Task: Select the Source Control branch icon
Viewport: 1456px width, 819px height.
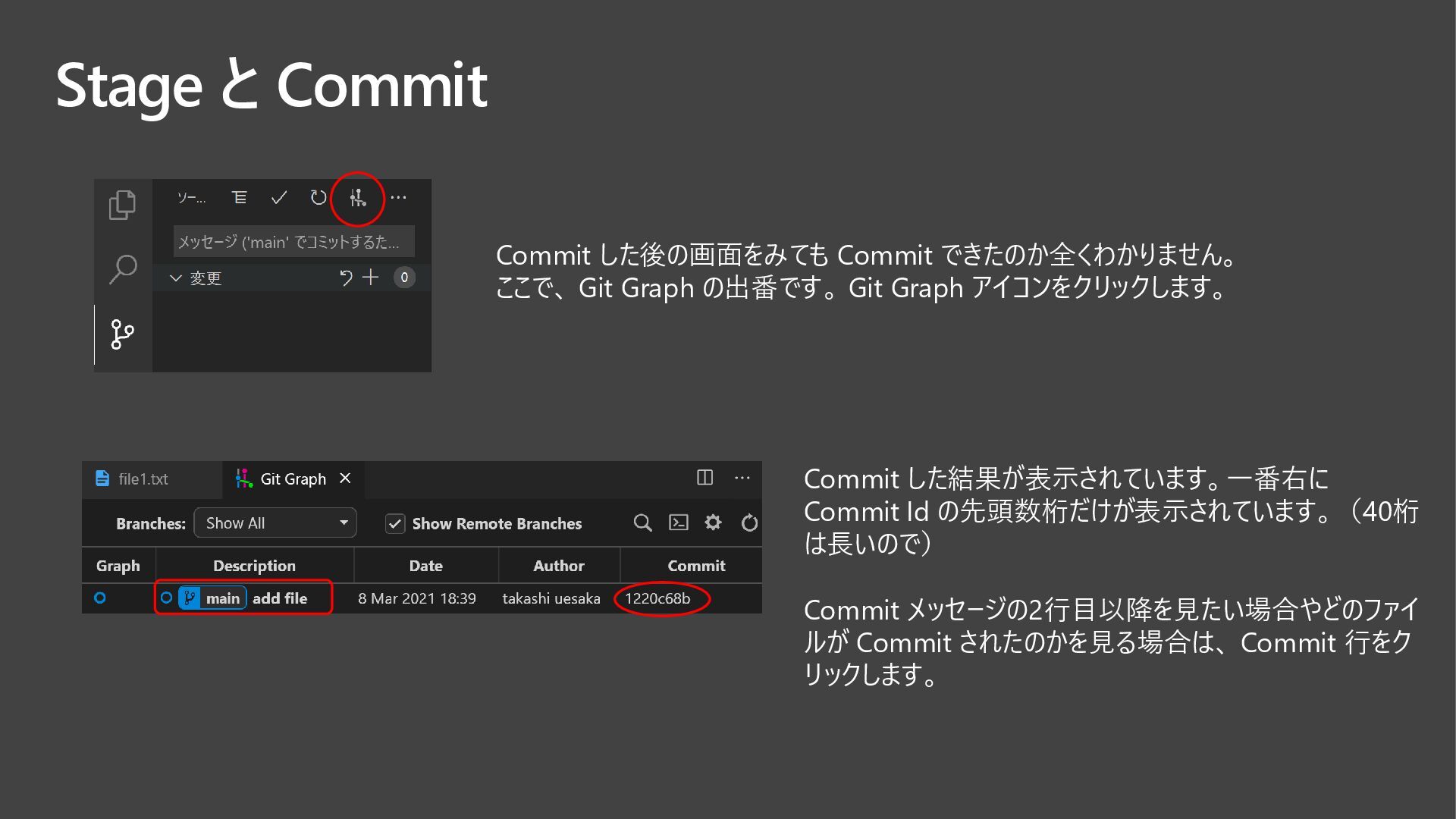Action: click(x=122, y=334)
